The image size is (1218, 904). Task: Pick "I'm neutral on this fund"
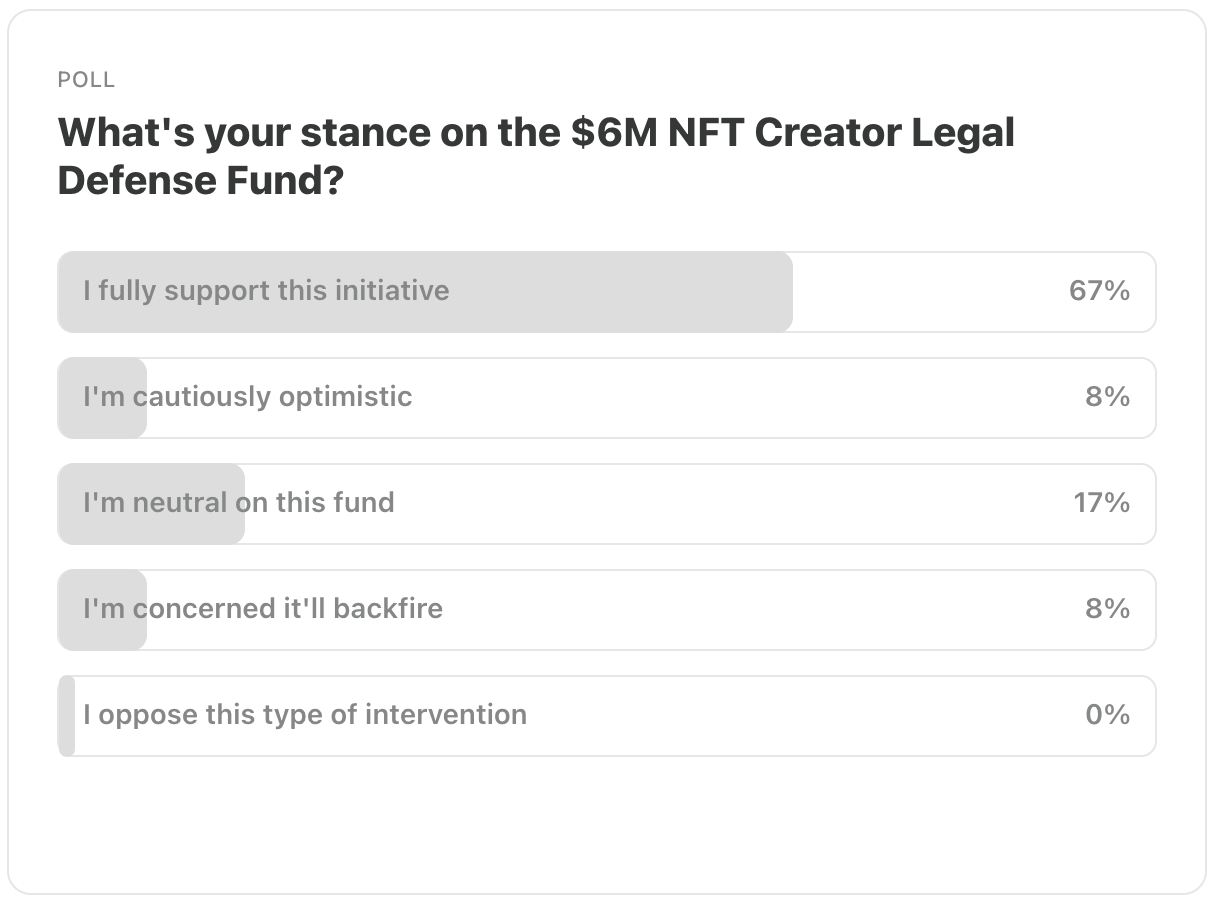607,504
